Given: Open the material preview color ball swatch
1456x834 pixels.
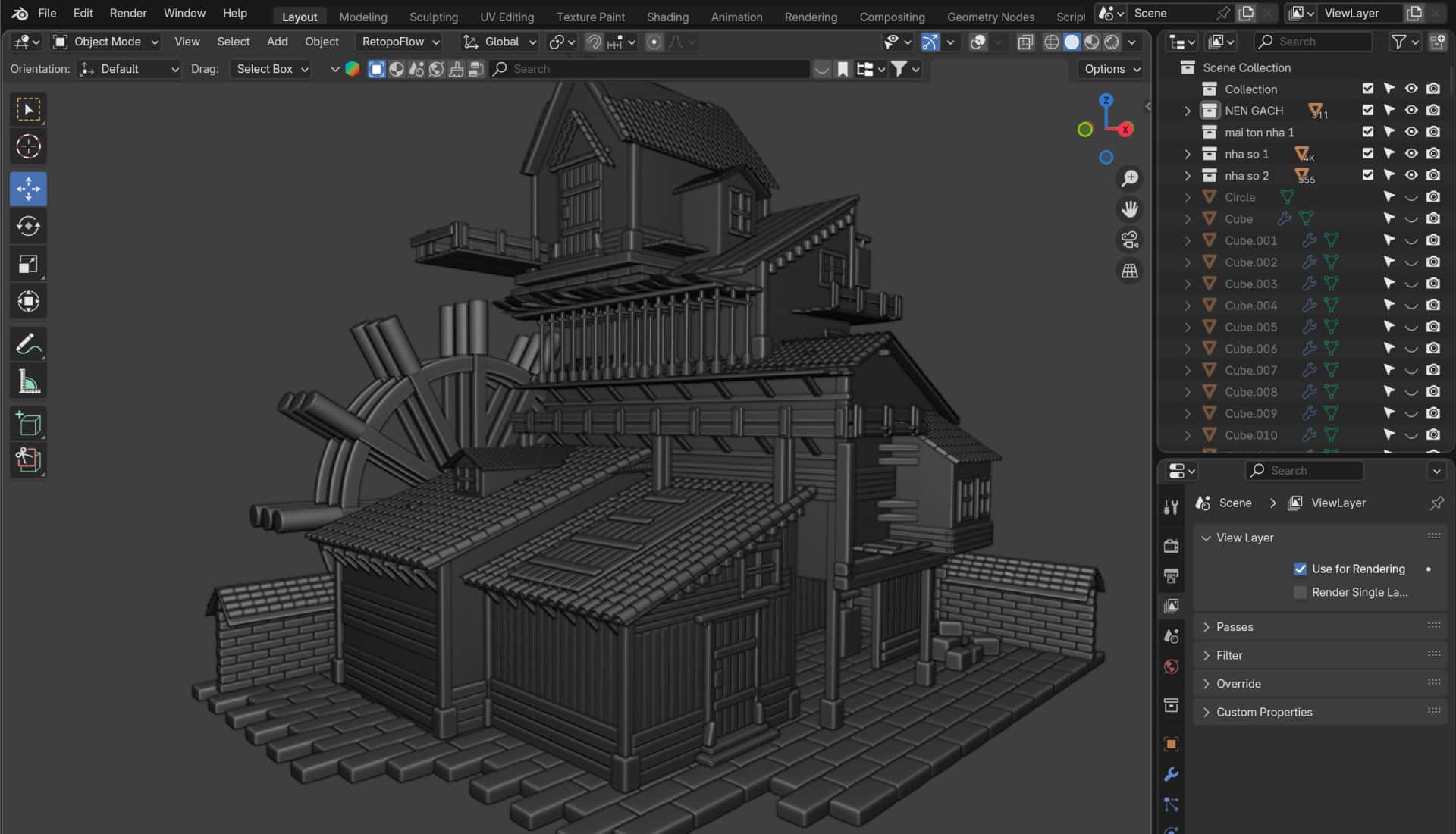Looking at the screenshot, I should click(x=353, y=68).
